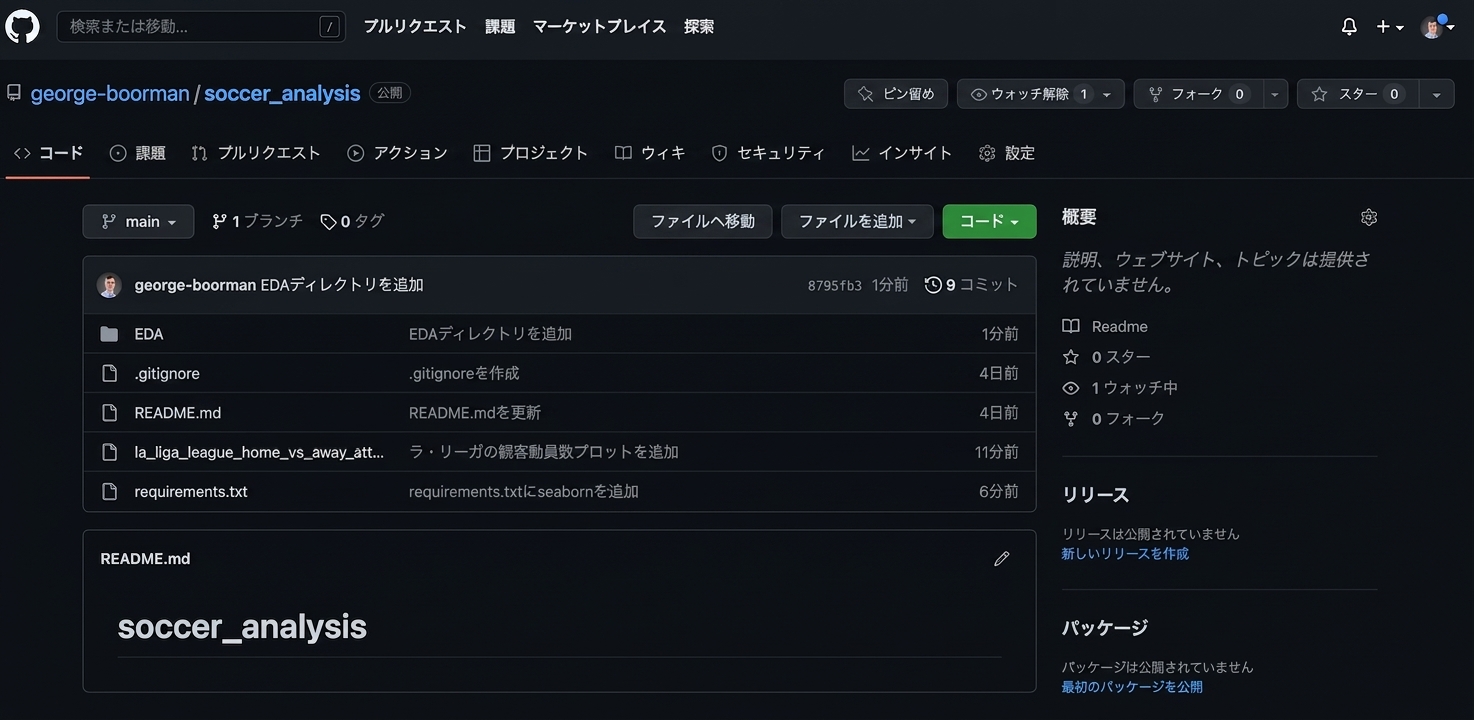Open the soccer_analysis repository link

(282, 93)
